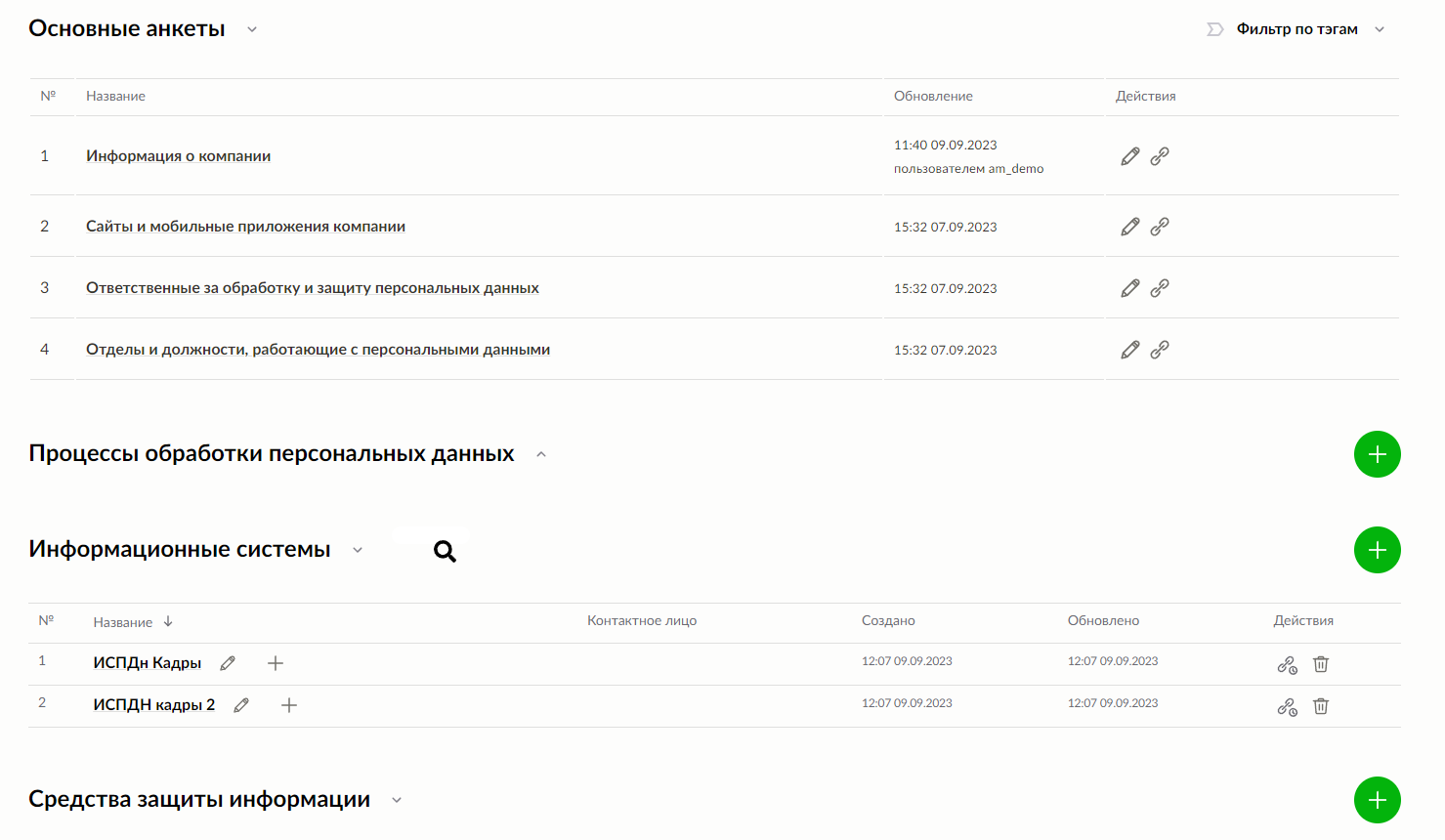The width and height of the screenshot is (1445, 840).
Task: Click link-settings icon for ИСПДн Кадры
Action: pyautogui.click(x=1287, y=665)
